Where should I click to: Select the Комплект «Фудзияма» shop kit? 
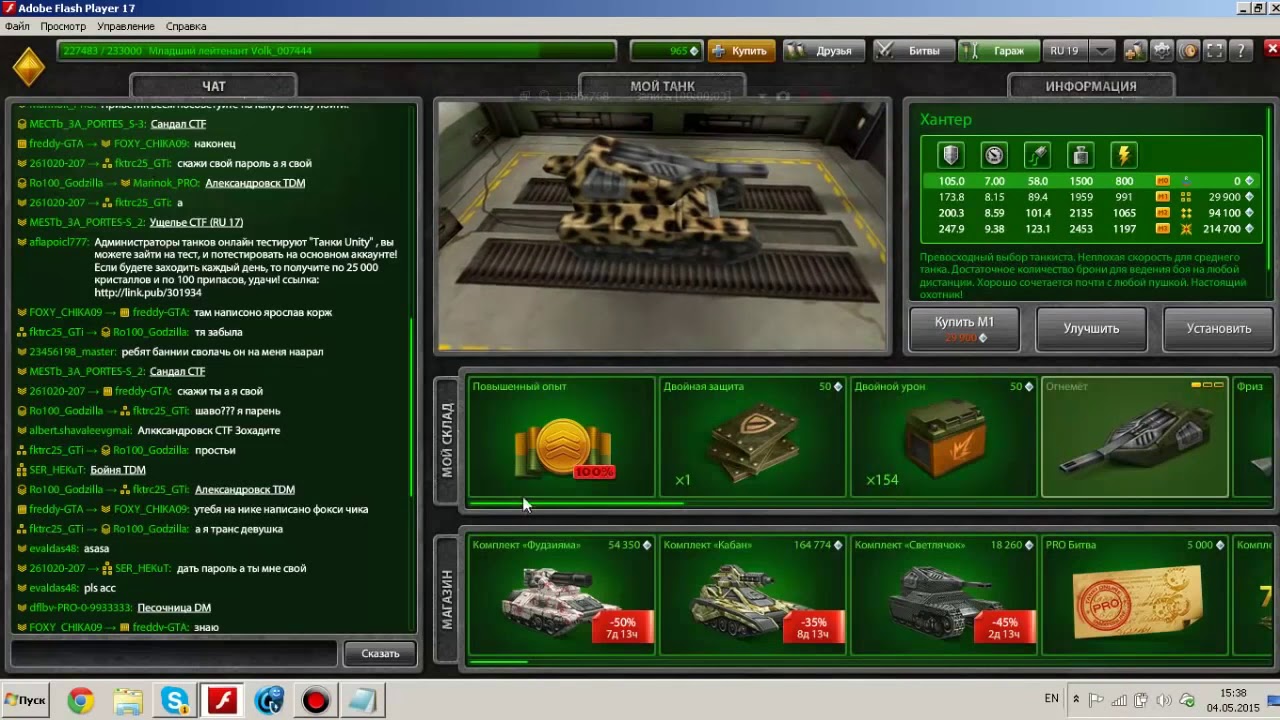561,595
